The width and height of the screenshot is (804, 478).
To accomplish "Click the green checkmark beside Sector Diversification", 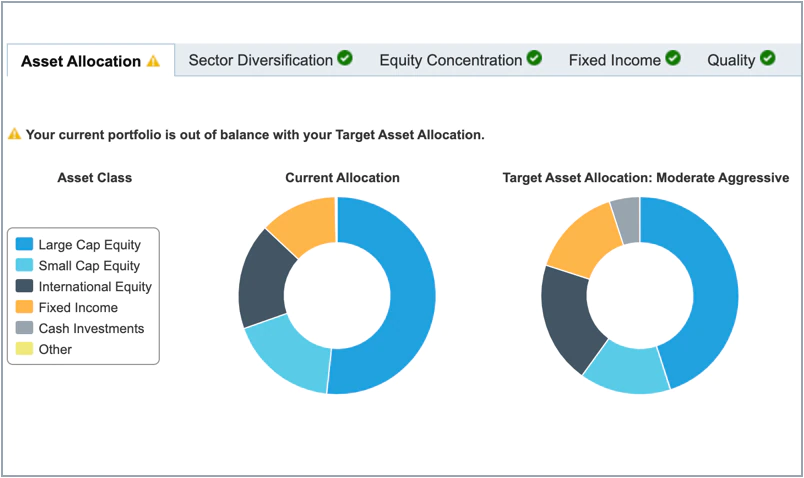I will pos(345,59).
